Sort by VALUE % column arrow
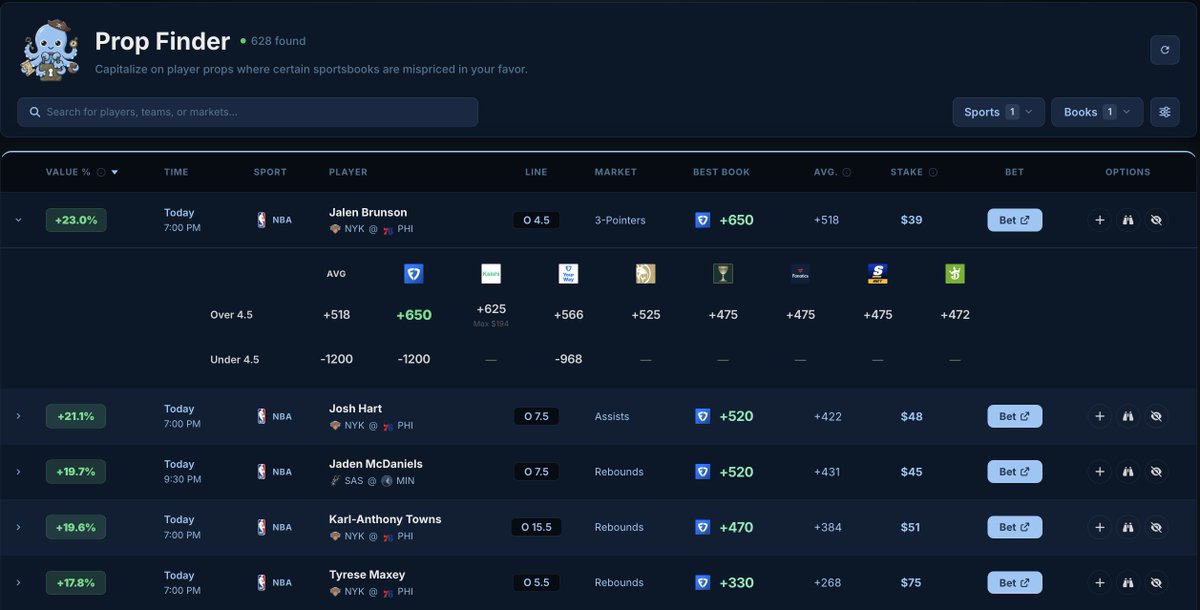 pyautogui.click(x=115, y=172)
